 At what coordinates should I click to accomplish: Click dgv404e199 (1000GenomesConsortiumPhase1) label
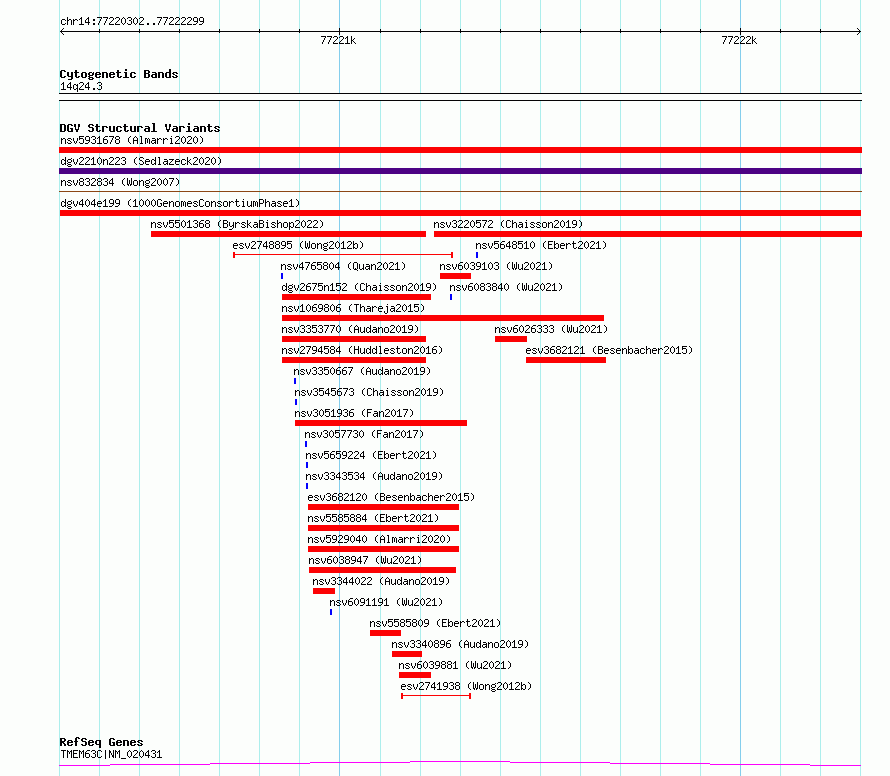click(180, 203)
